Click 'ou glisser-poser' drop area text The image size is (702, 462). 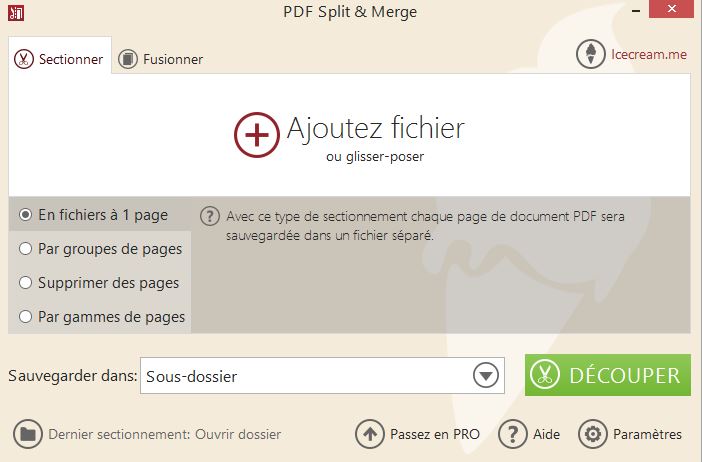tap(375, 157)
